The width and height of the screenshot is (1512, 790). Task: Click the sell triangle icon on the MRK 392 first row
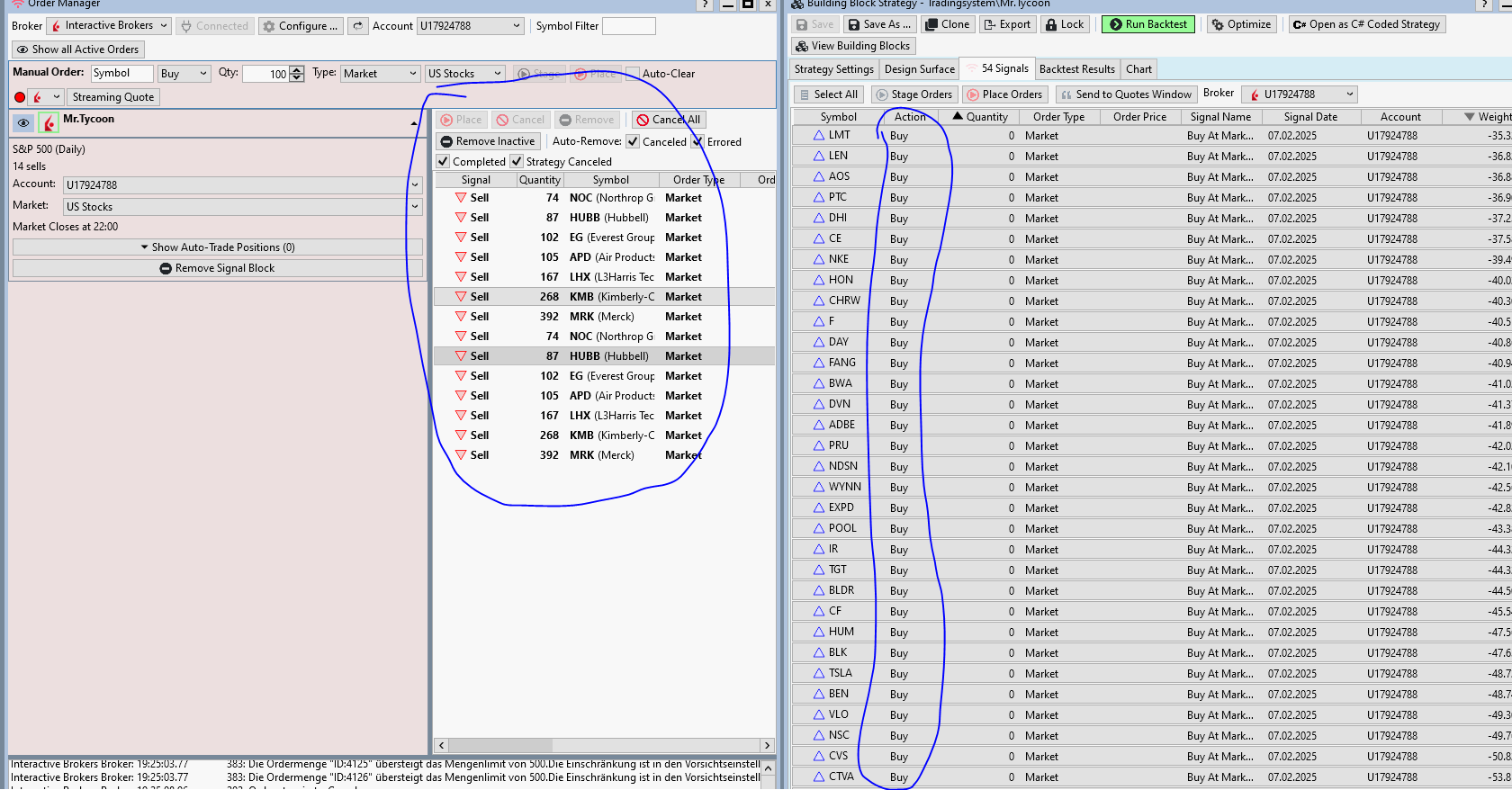461,317
